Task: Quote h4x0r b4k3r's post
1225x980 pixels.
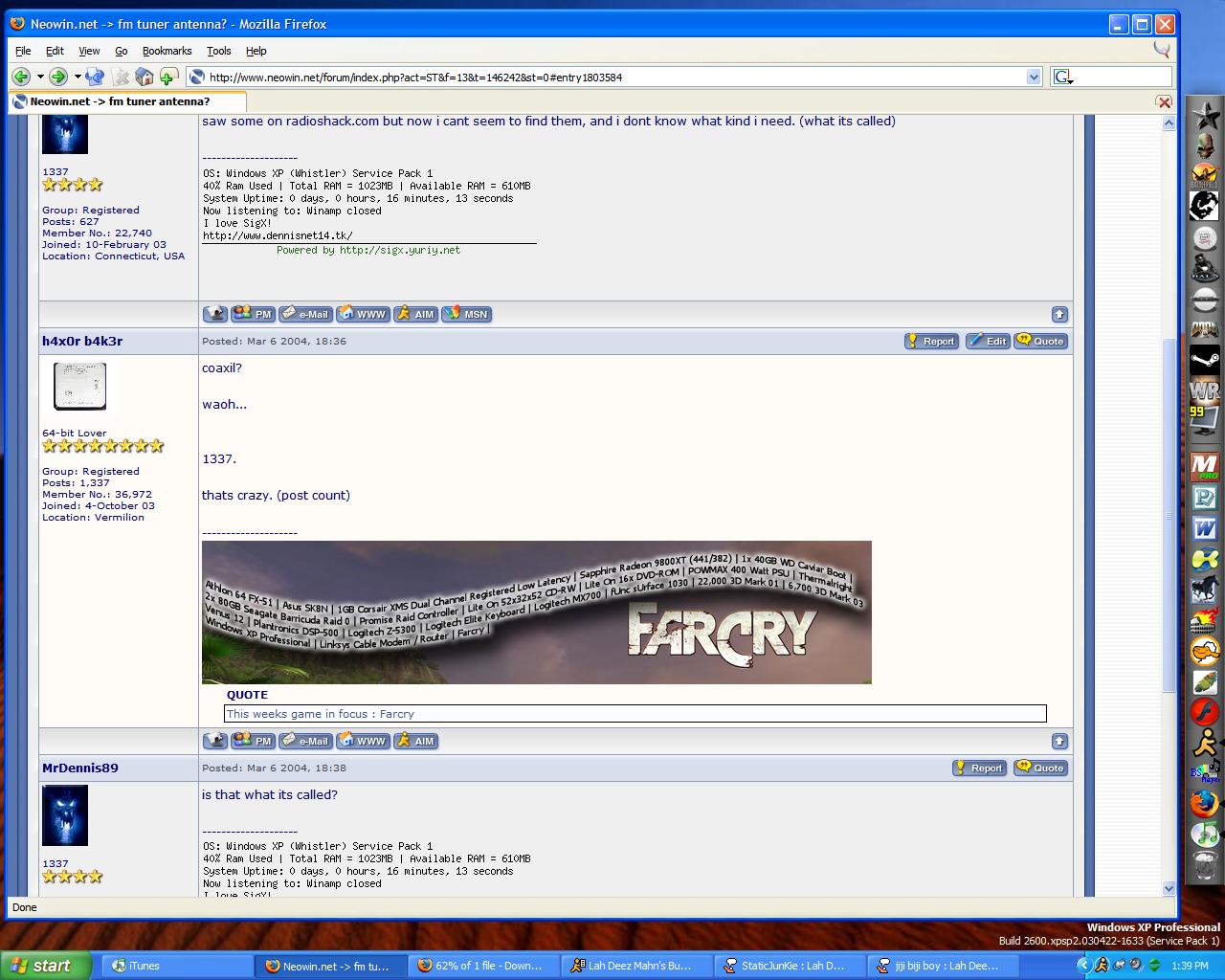Action: [x=1040, y=341]
